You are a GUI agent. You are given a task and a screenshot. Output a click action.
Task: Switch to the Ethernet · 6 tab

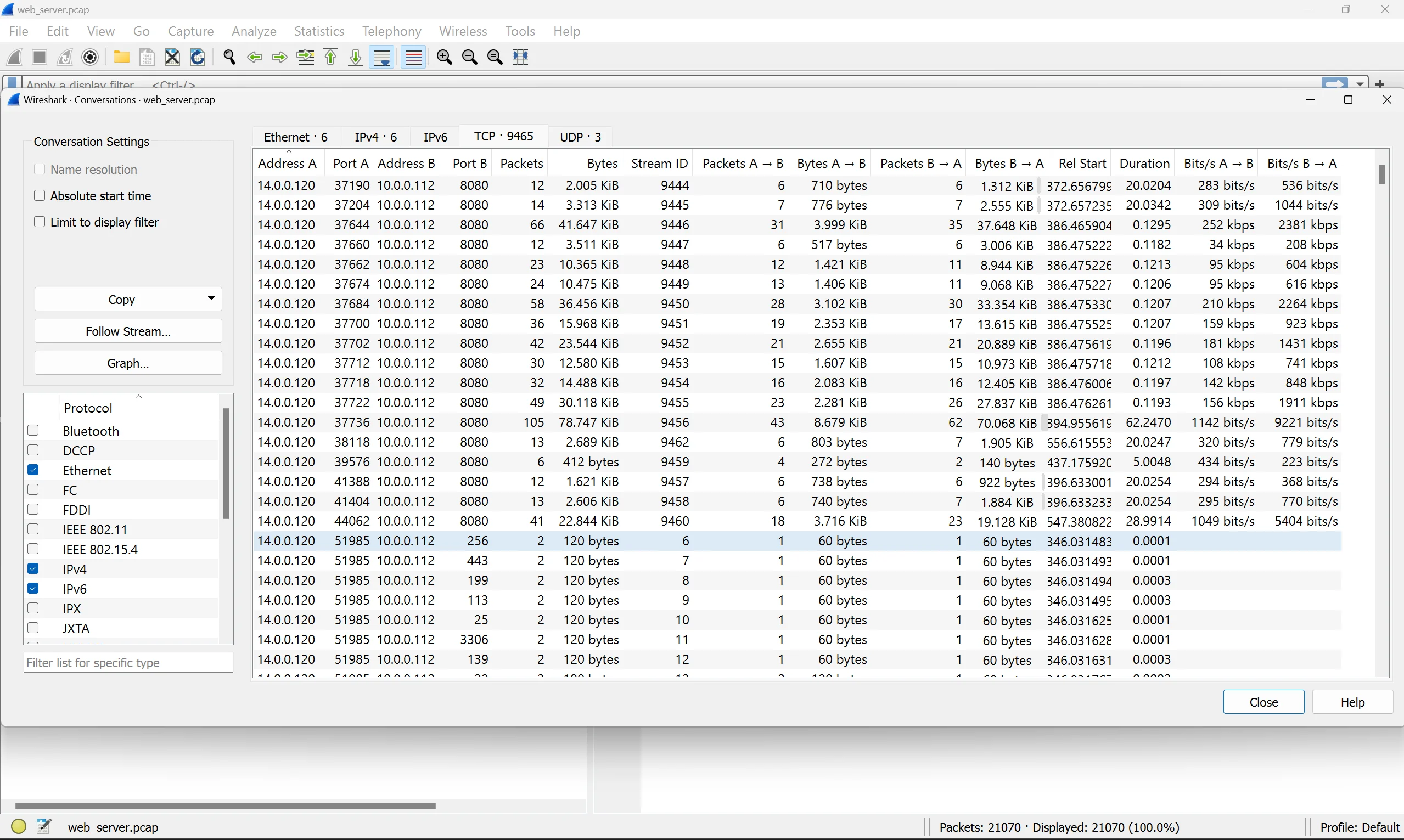click(x=295, y=137)
